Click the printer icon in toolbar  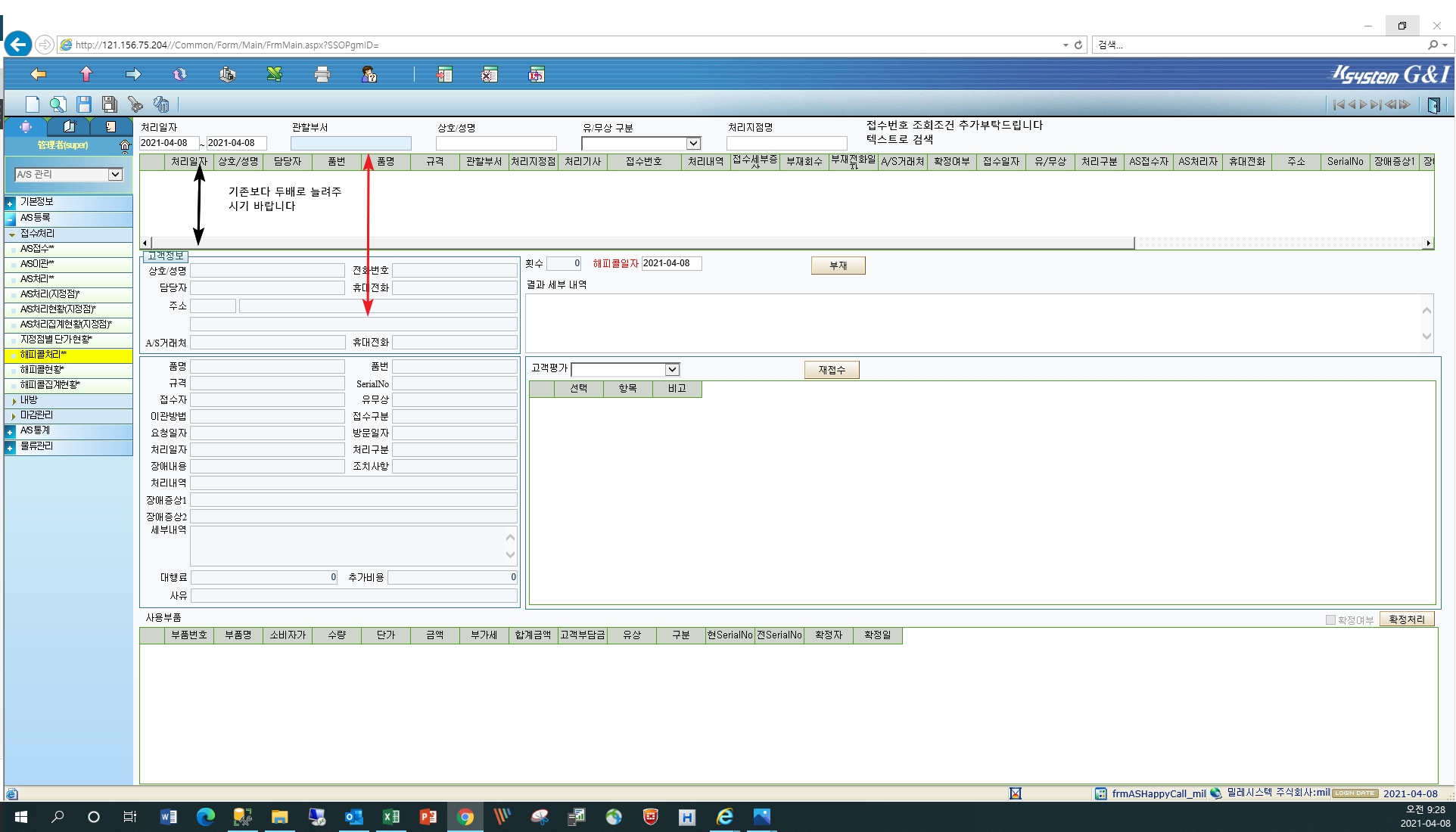tap(322, 74)
